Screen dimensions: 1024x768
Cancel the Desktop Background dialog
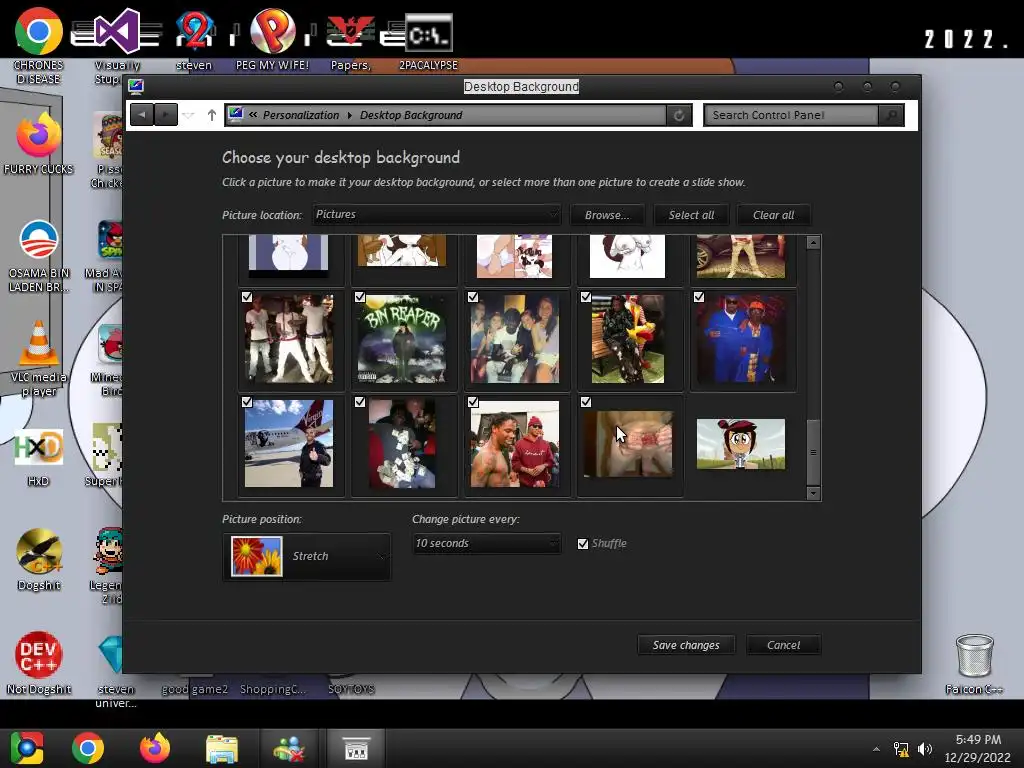(783, 645)
